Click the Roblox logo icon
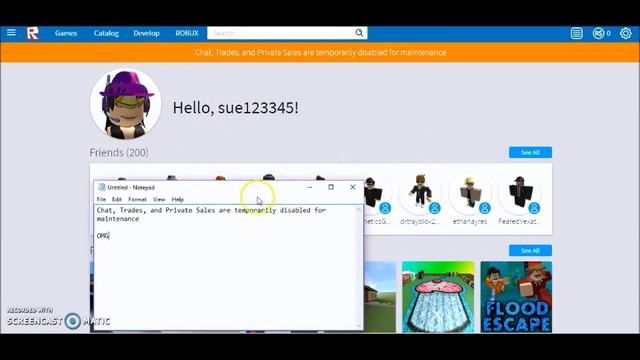640x360 pixels. click(33, 33)
